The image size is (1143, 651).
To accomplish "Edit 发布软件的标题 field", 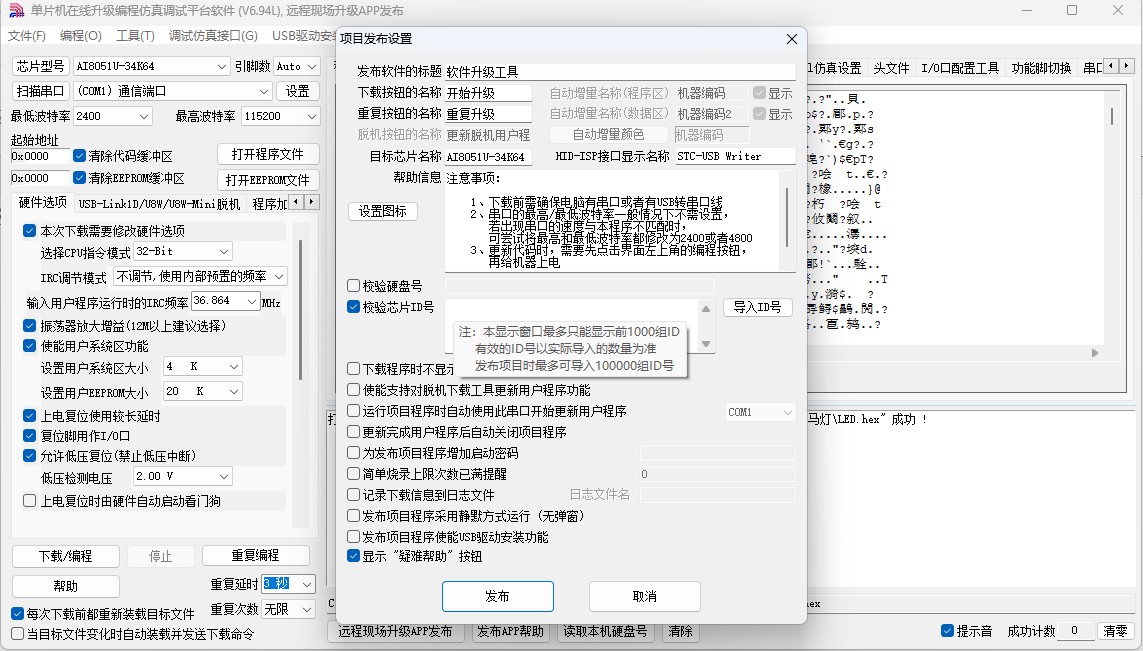I will pos(620,71).
